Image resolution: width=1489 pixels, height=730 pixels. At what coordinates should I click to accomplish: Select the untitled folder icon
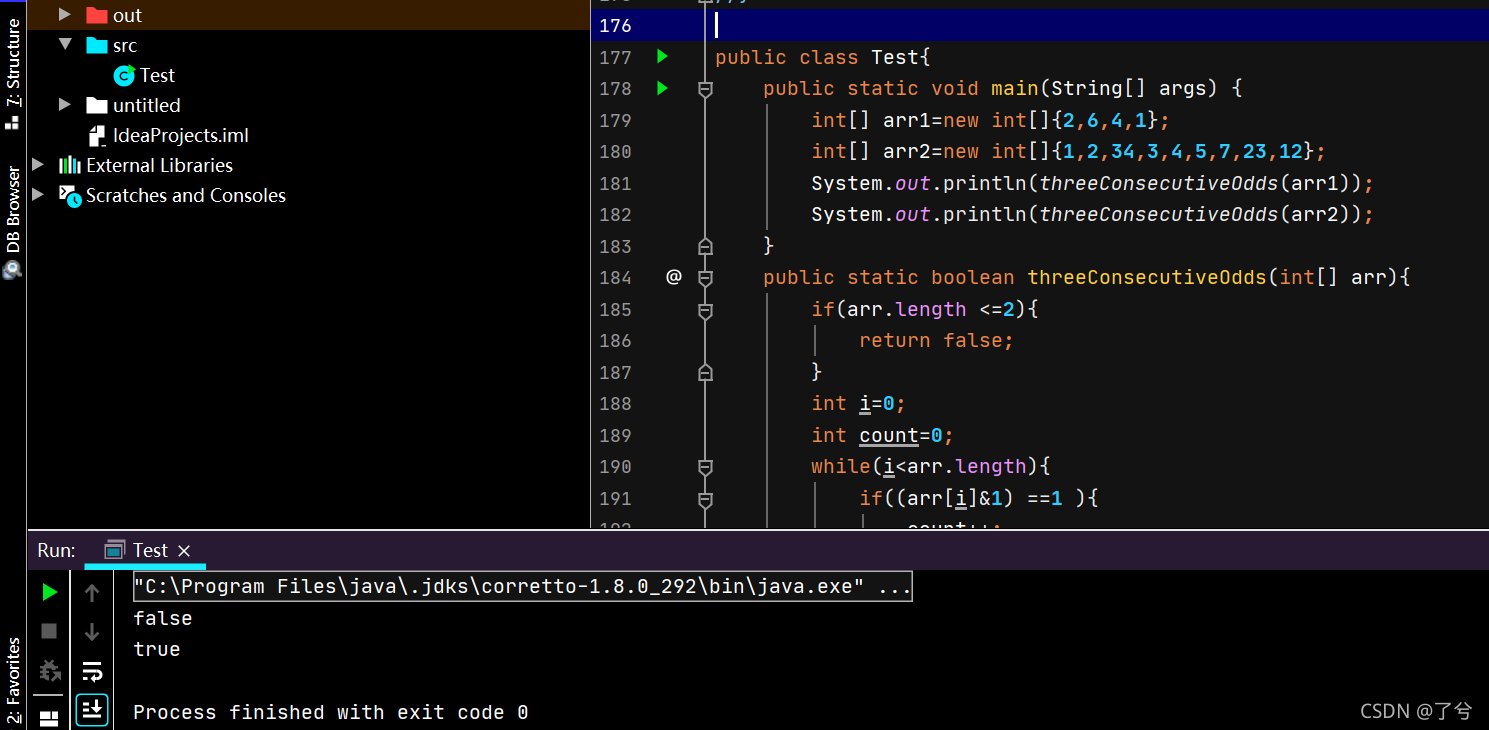97,105
